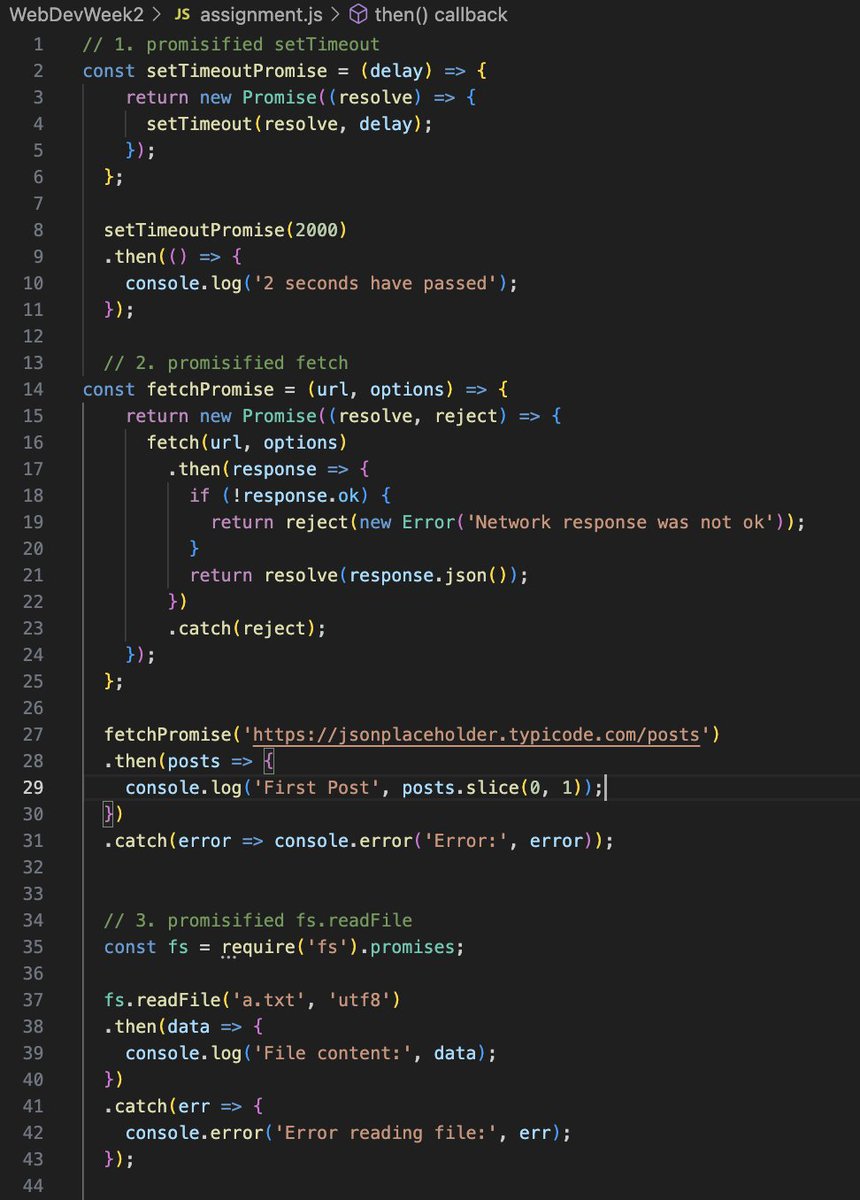
Task: Click the cube symbol icon before then() callback
Action: [x=357, y=15]
